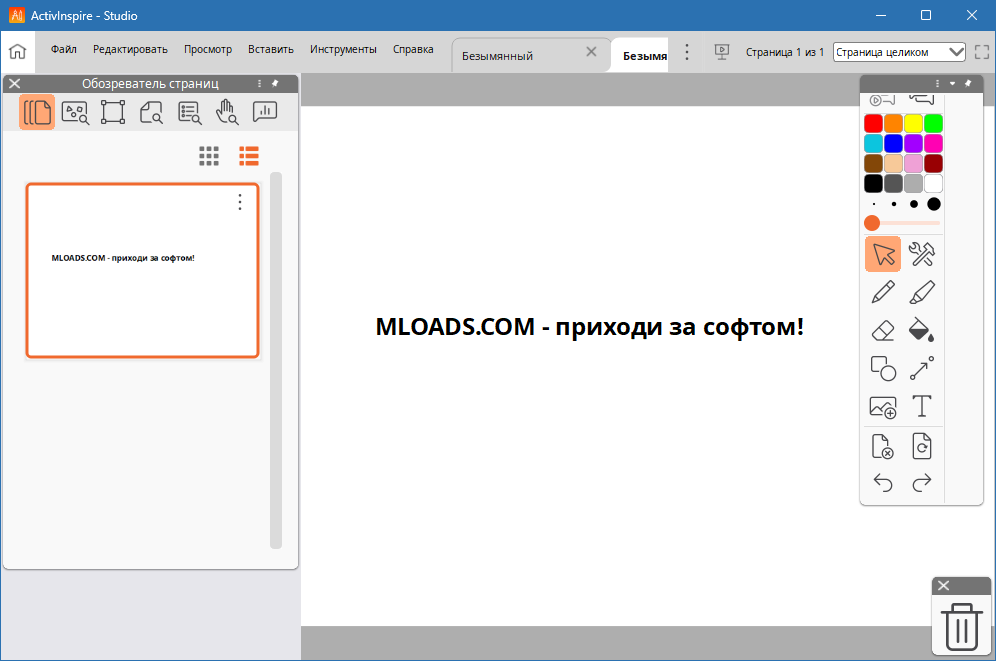The width and height of the screenshot is (996, 661).
Task: Click the pen width slider handle
Action: tap(872, 223)
